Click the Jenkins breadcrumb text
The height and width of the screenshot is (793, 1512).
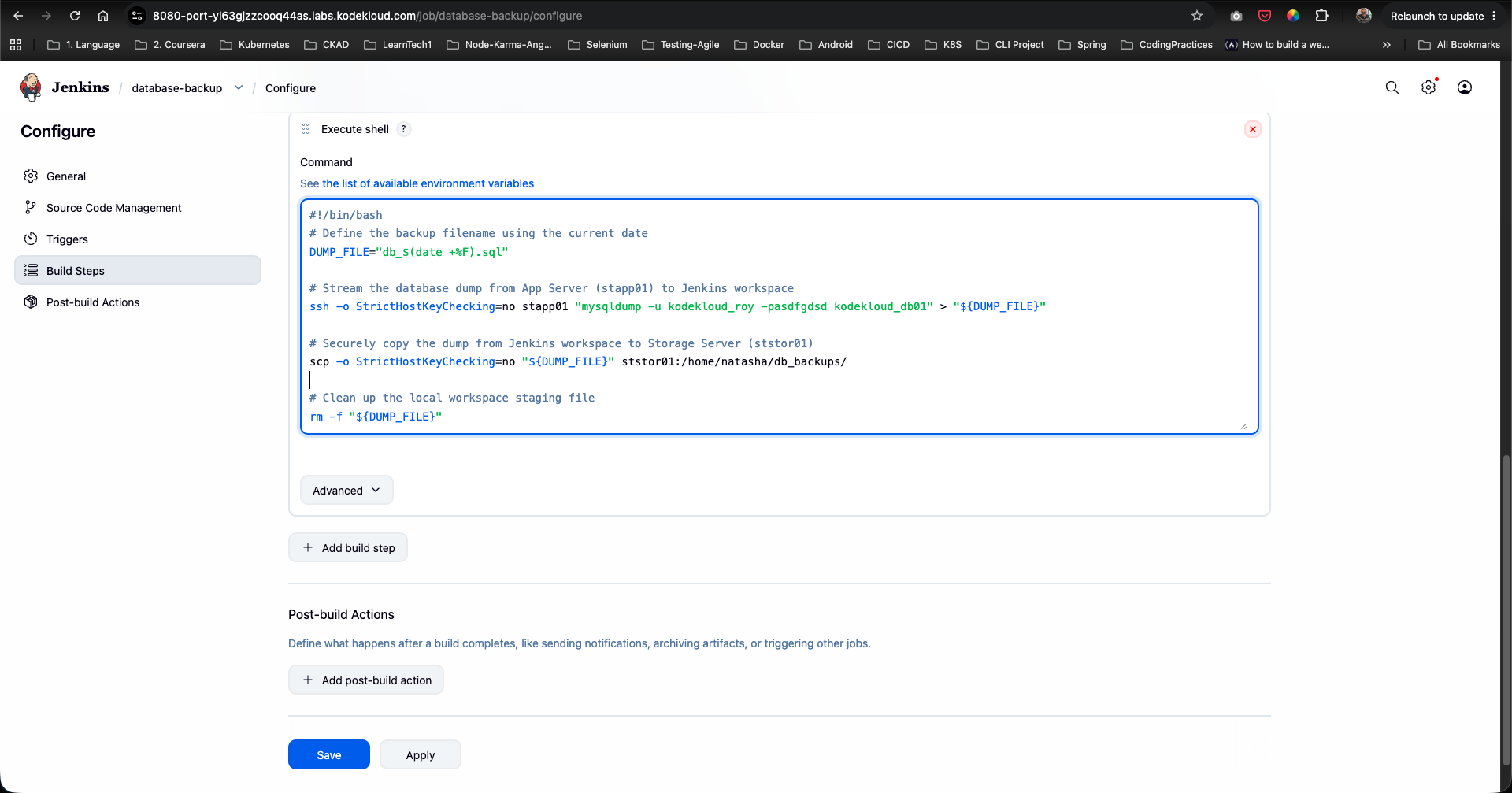pos(80,87)
